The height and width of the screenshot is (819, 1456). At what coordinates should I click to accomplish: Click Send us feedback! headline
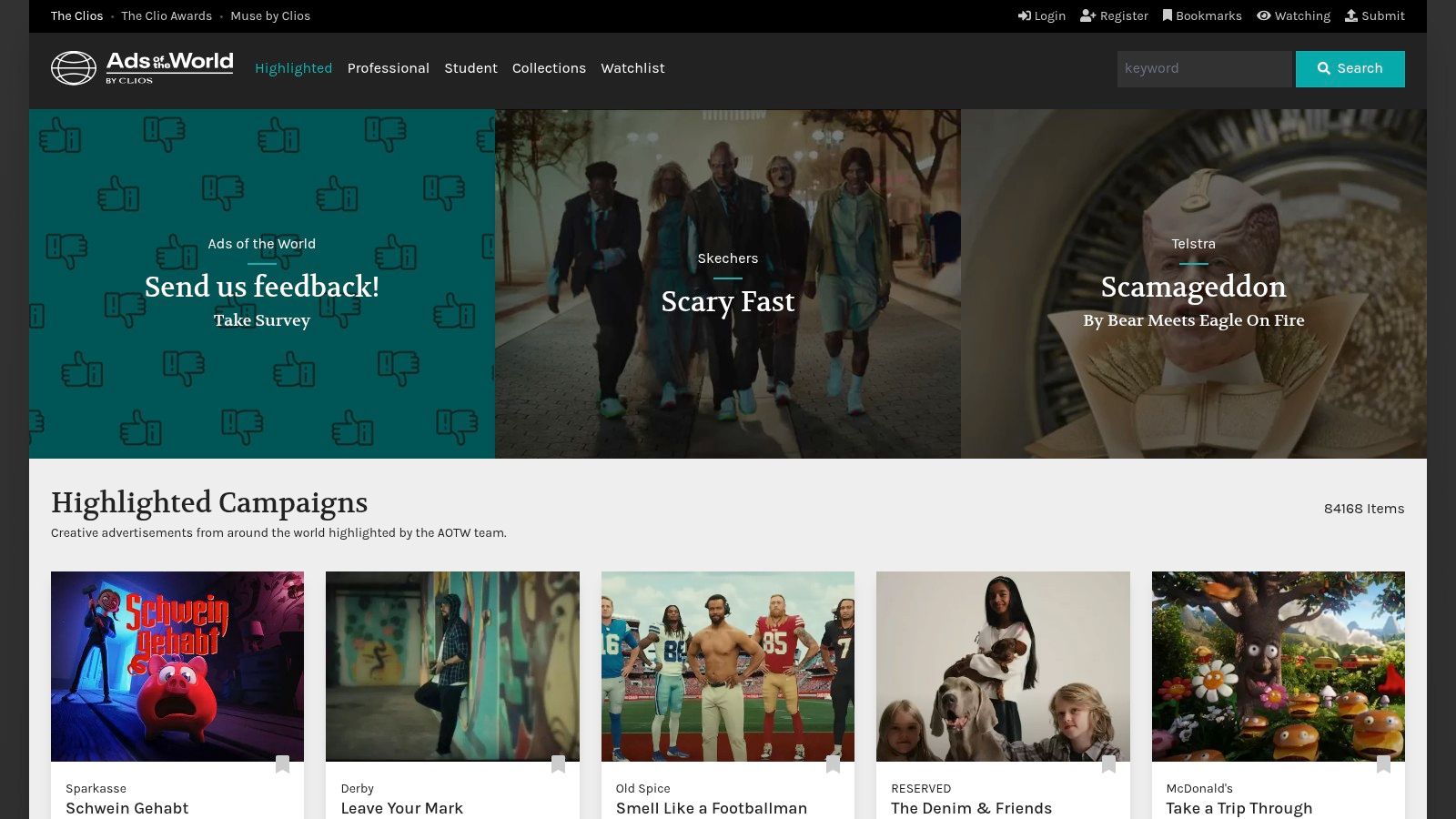click(x=262, y=287)
